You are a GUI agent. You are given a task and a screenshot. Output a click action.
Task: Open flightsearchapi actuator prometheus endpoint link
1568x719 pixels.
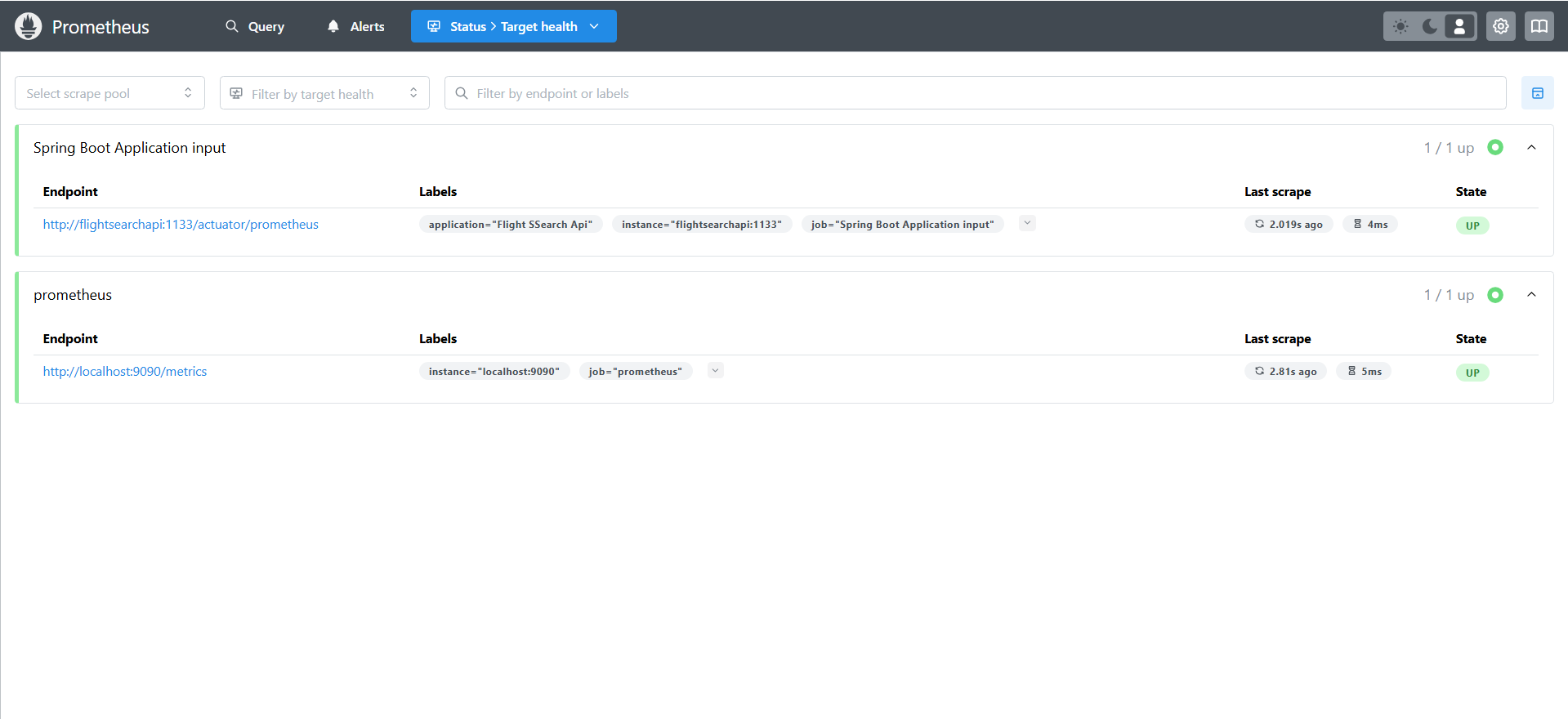point(181,225)
